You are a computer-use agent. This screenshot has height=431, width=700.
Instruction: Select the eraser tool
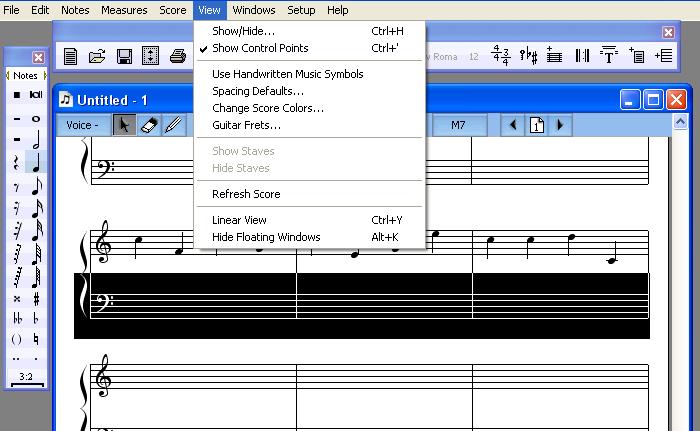149,125
